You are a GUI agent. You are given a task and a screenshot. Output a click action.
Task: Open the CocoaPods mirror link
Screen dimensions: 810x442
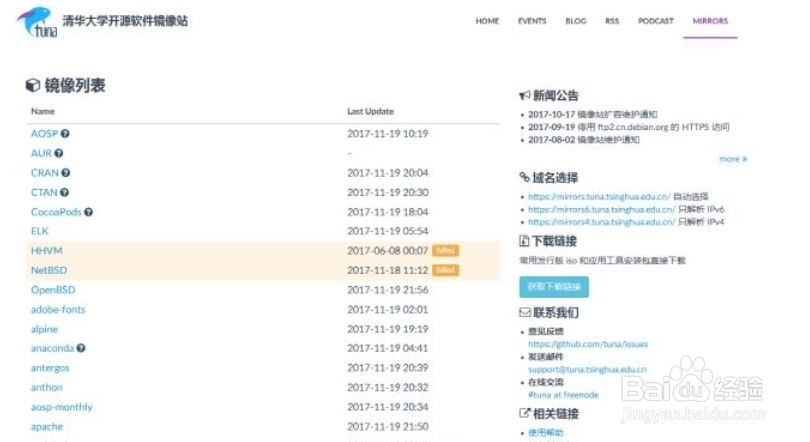point(56,212)
